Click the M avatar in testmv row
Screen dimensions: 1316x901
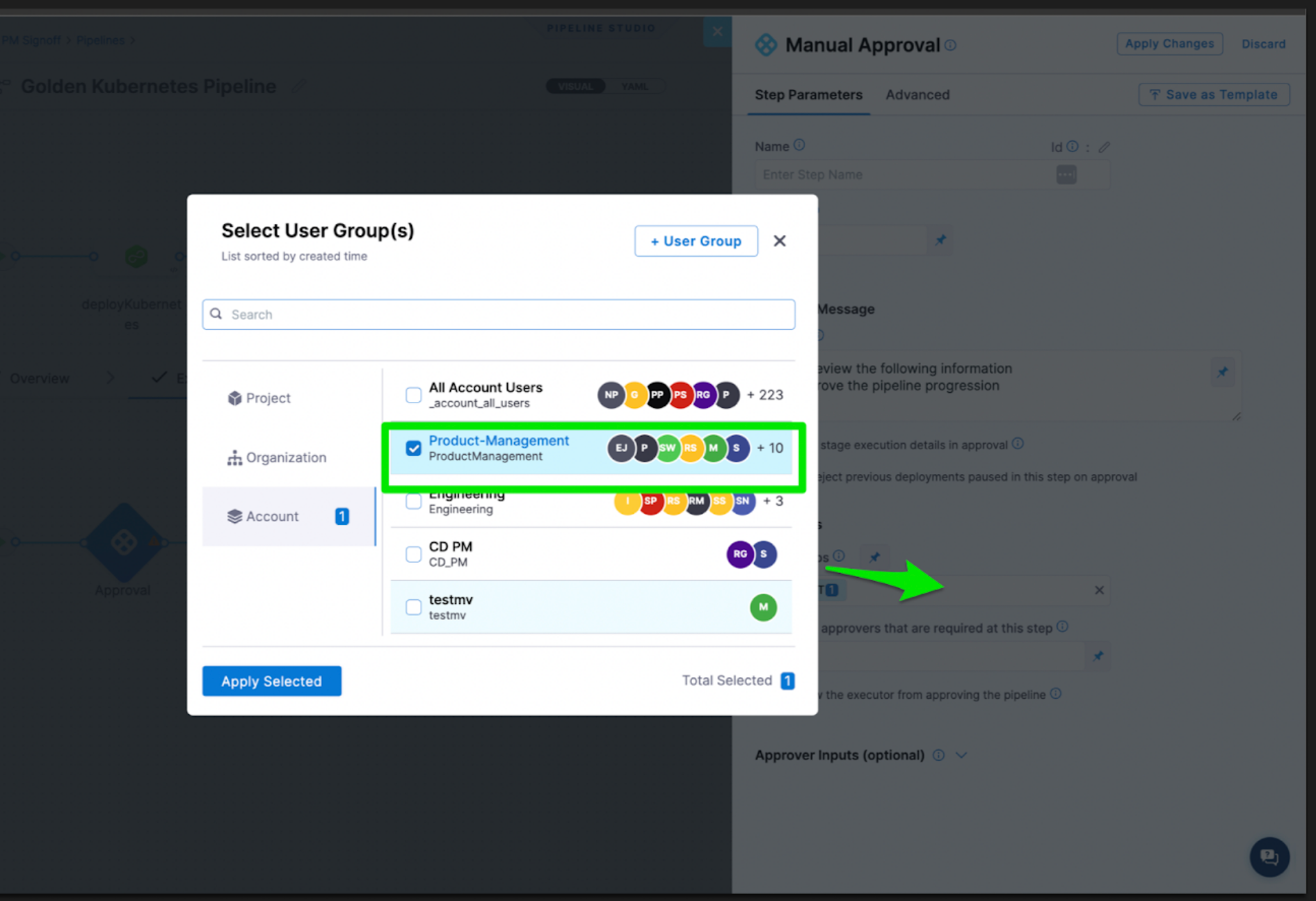(763, 607)
